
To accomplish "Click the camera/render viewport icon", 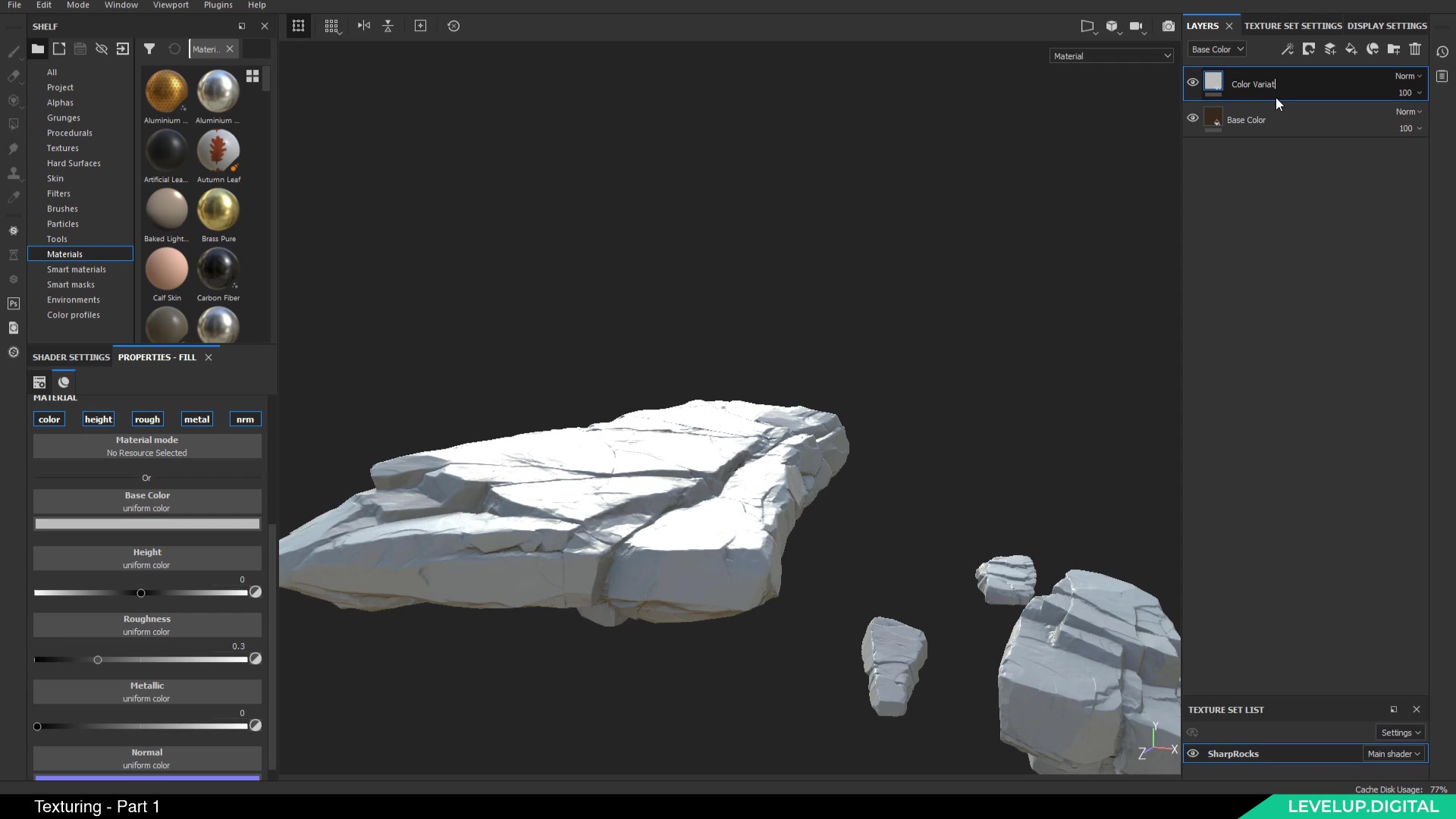I will 1168,25.
